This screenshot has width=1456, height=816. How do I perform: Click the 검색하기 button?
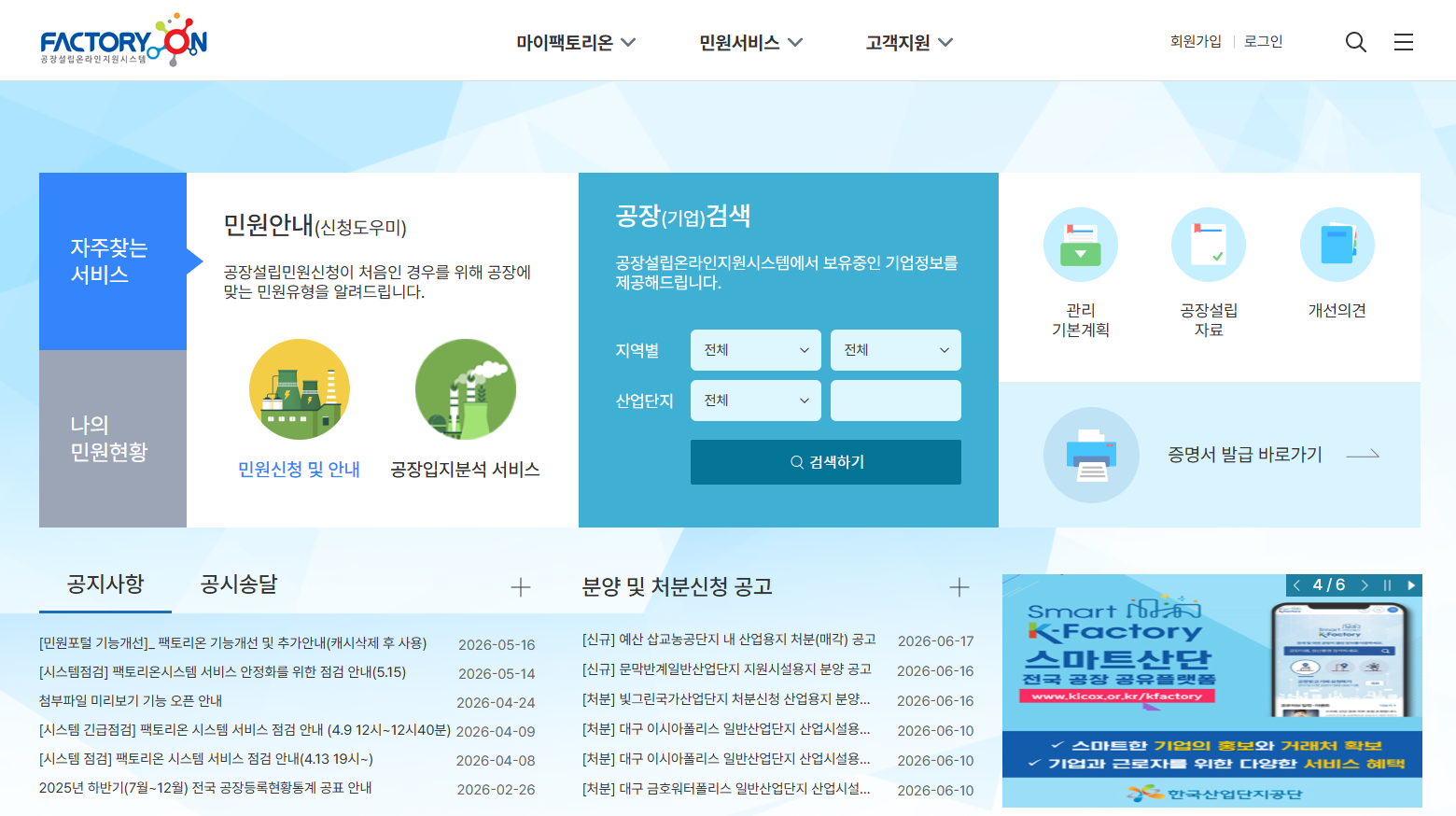tap(826, 462)
